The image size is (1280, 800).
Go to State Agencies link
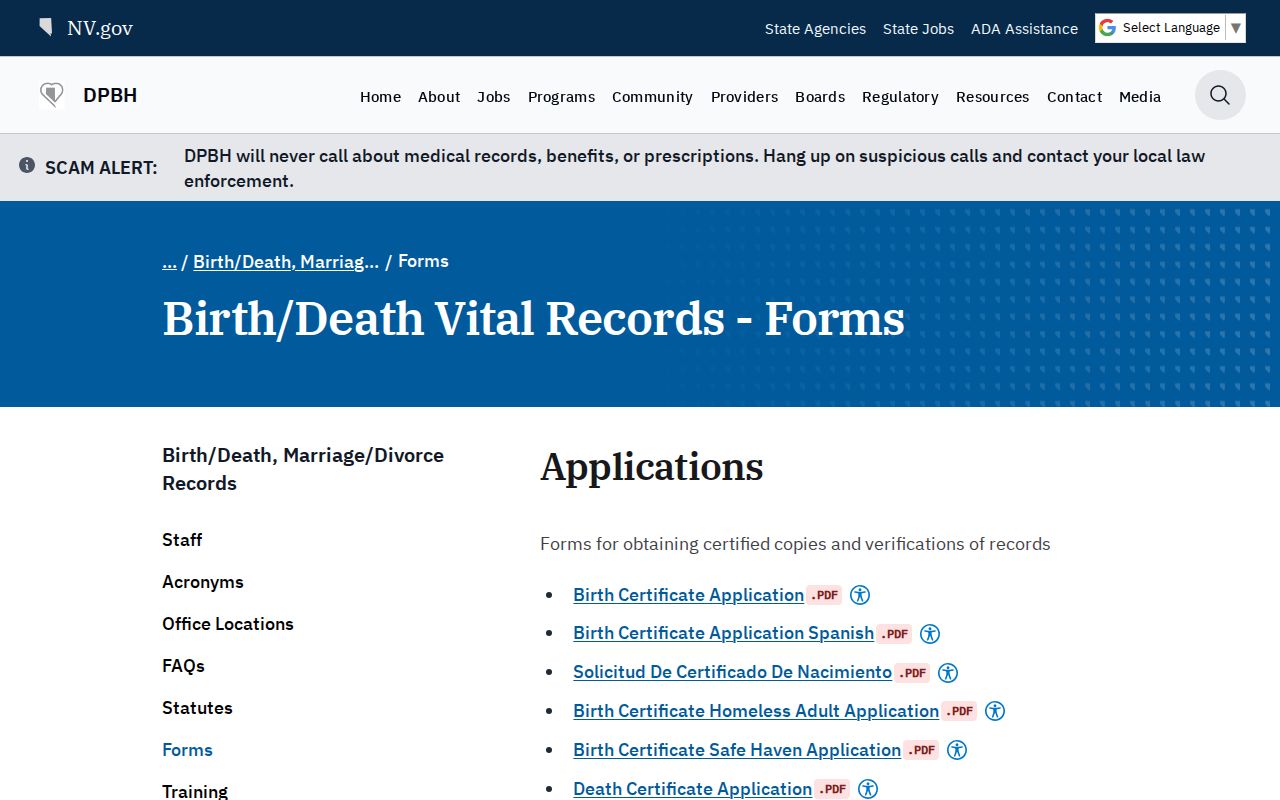(x=815, y=29)
